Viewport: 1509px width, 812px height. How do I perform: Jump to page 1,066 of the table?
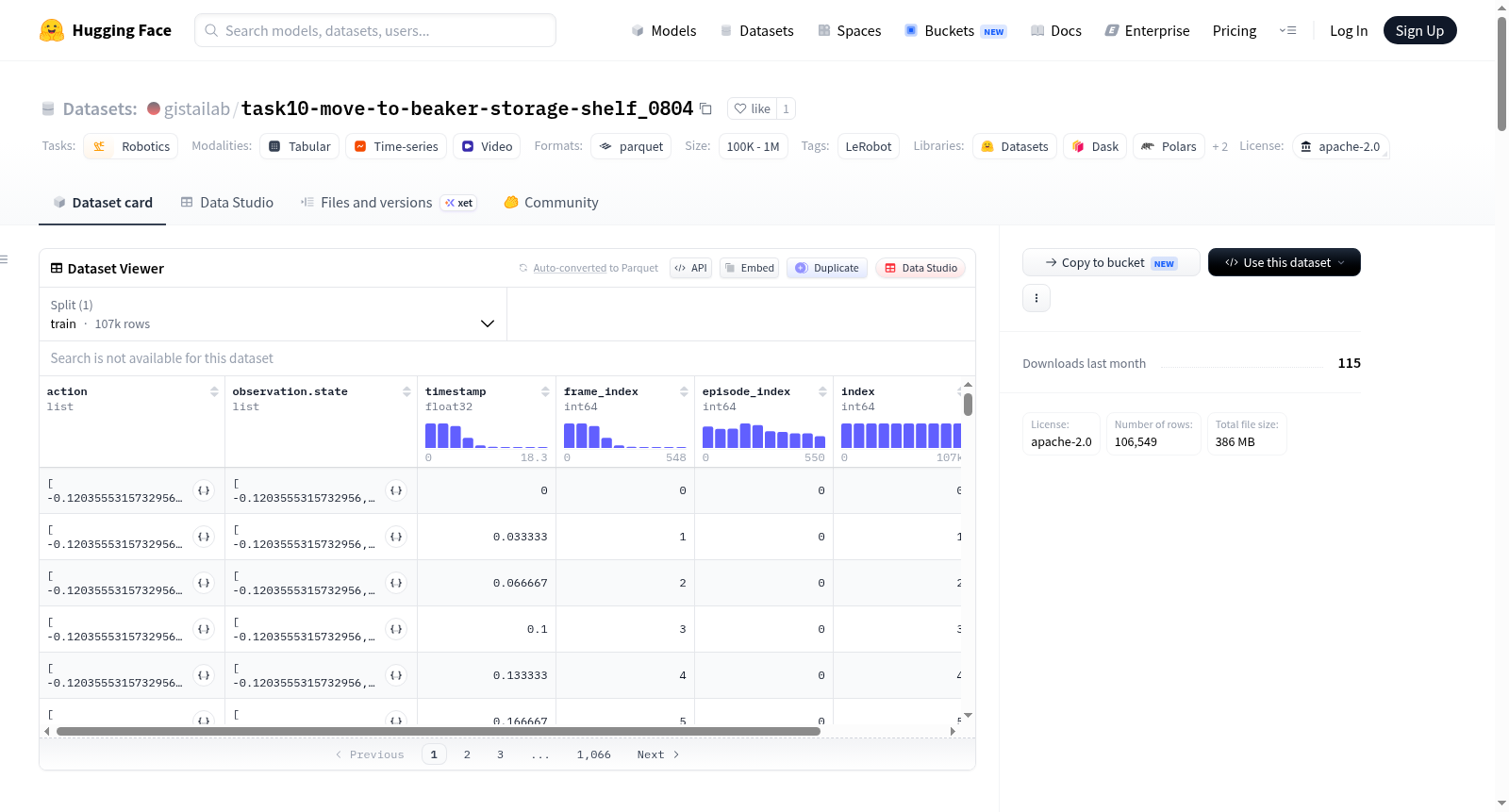point(594,754)
